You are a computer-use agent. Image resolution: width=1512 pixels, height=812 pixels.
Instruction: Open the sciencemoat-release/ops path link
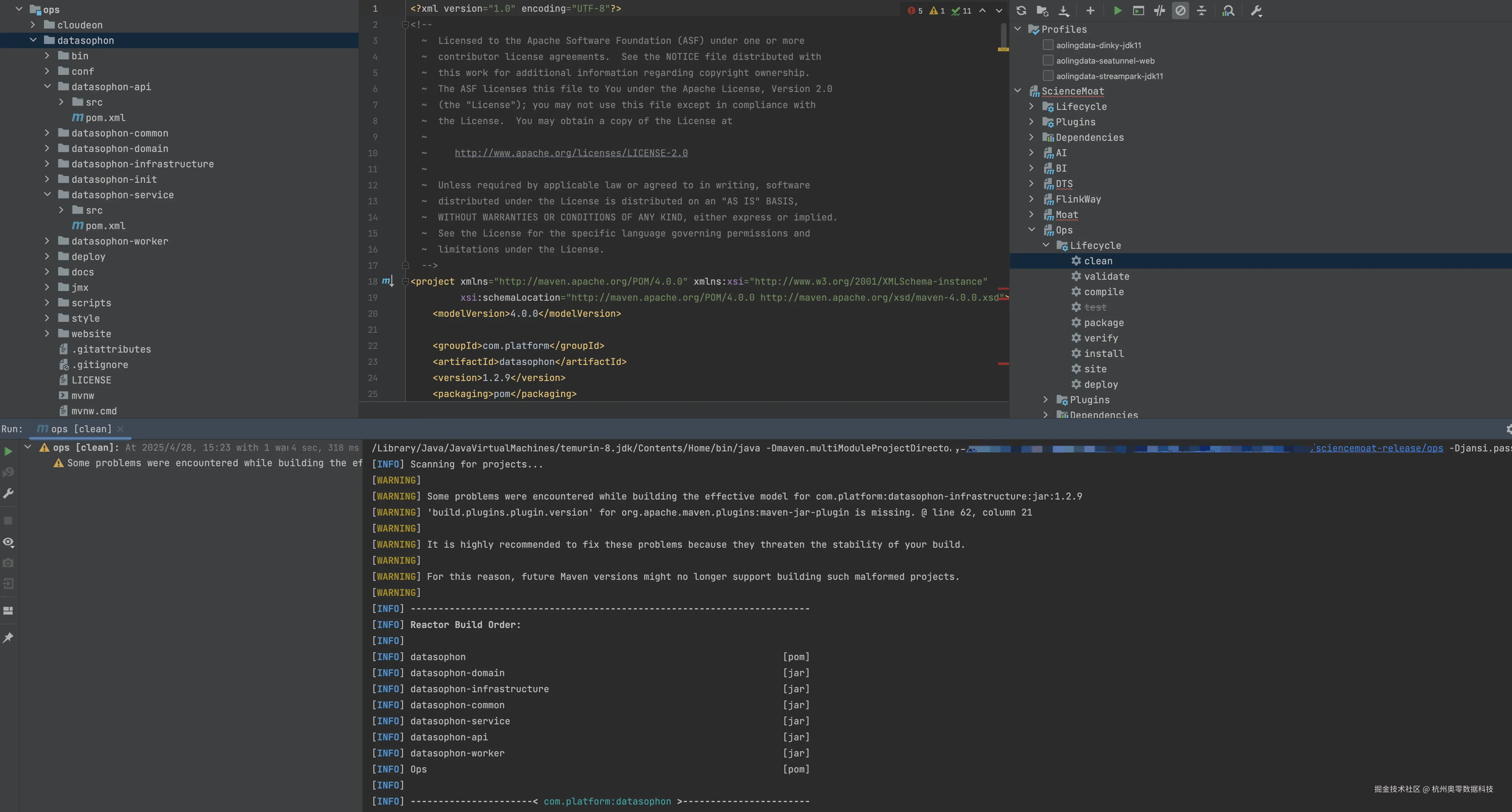(x=1379, y=449)
